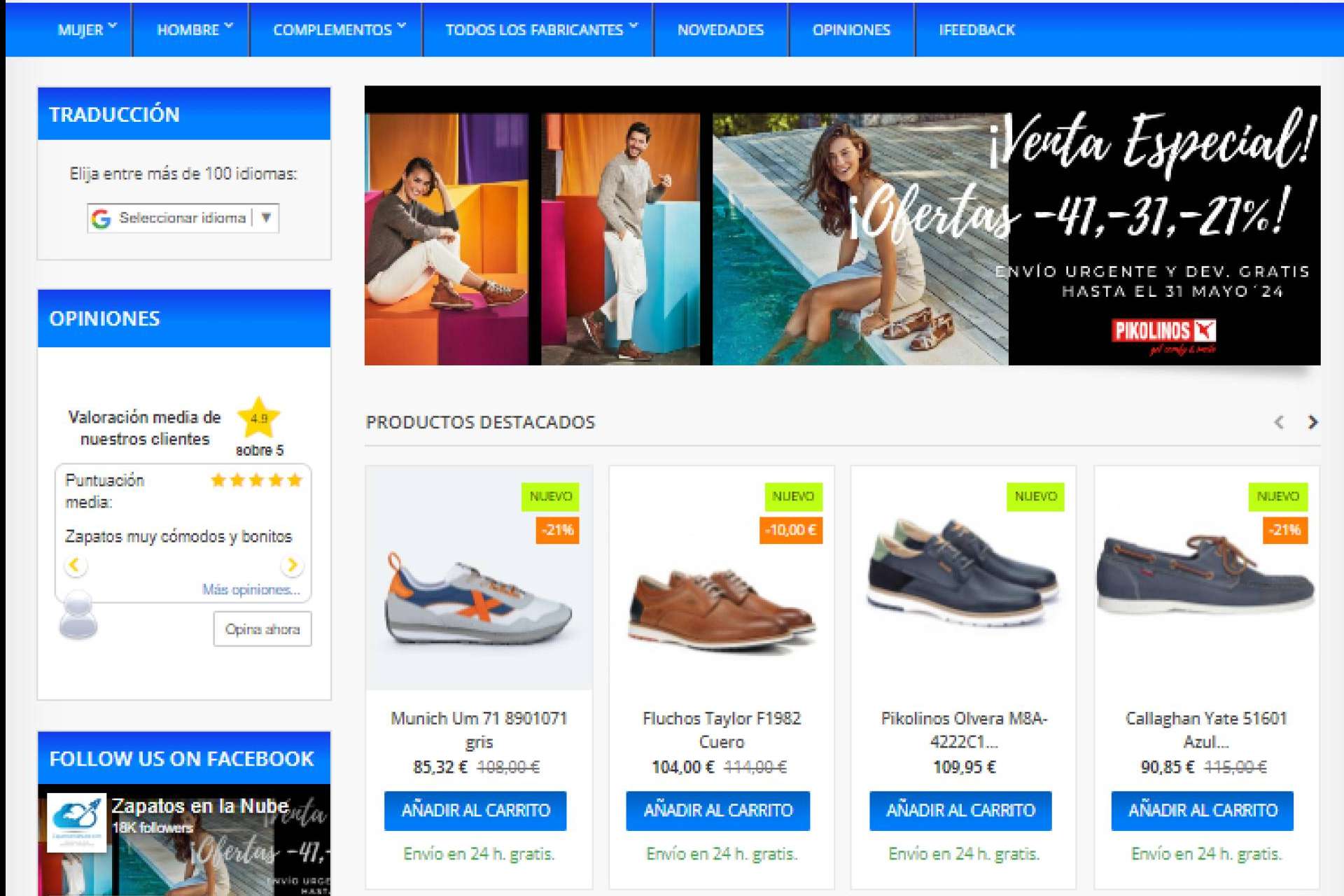This screenshot has width=1344, height=896.
Task: Click 'Elija entre más de 100 idiomas' text
Action: click(x=183, y=174)
